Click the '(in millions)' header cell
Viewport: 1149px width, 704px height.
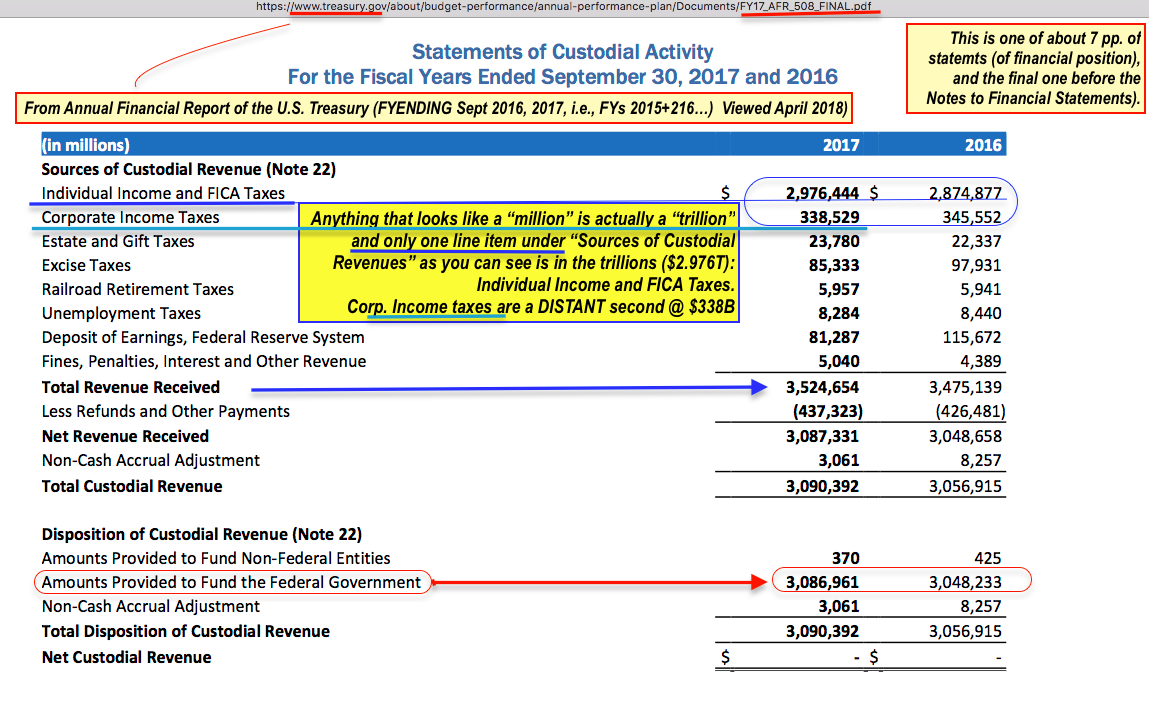click(x=86, y=145)
